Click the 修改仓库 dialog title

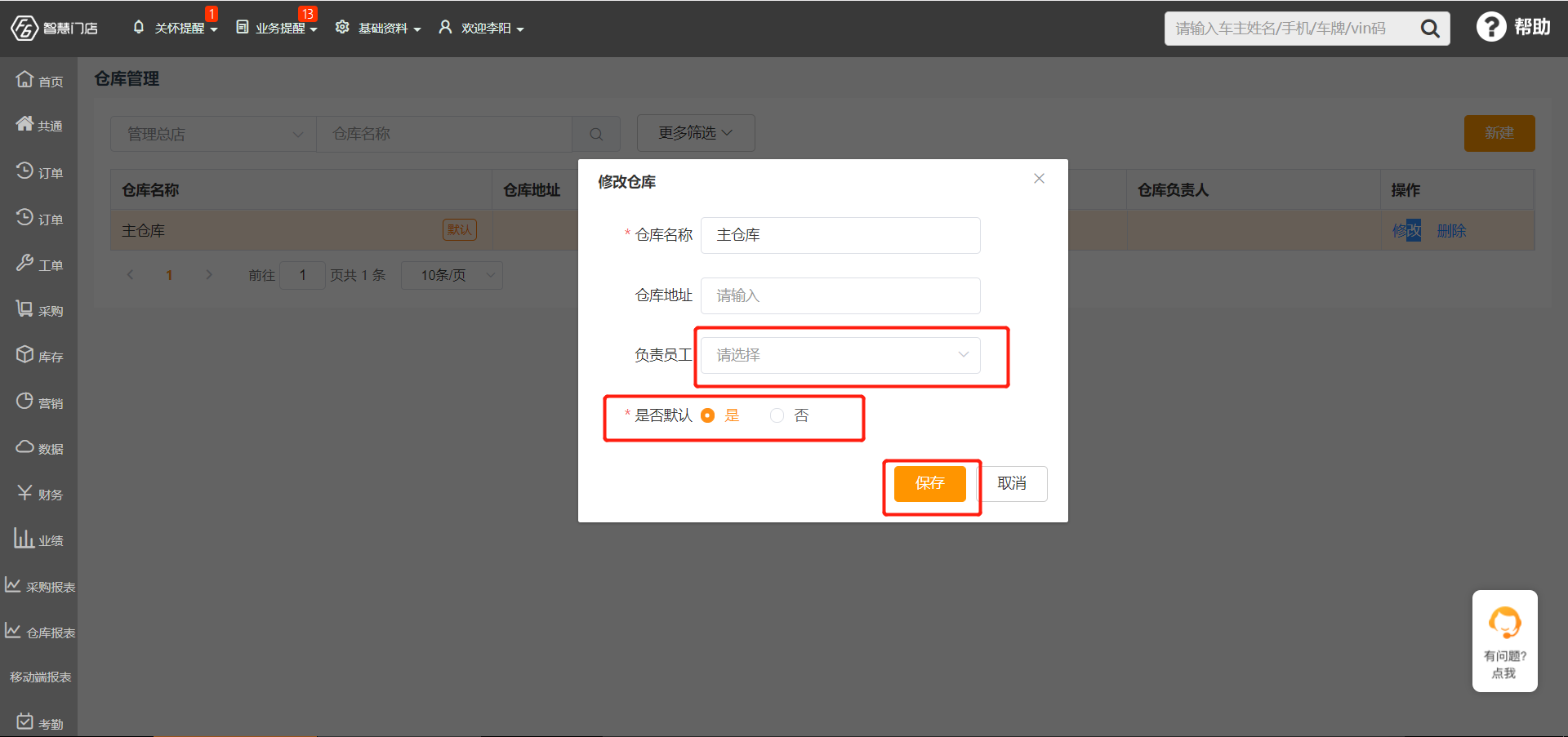[x=626, y=182]
